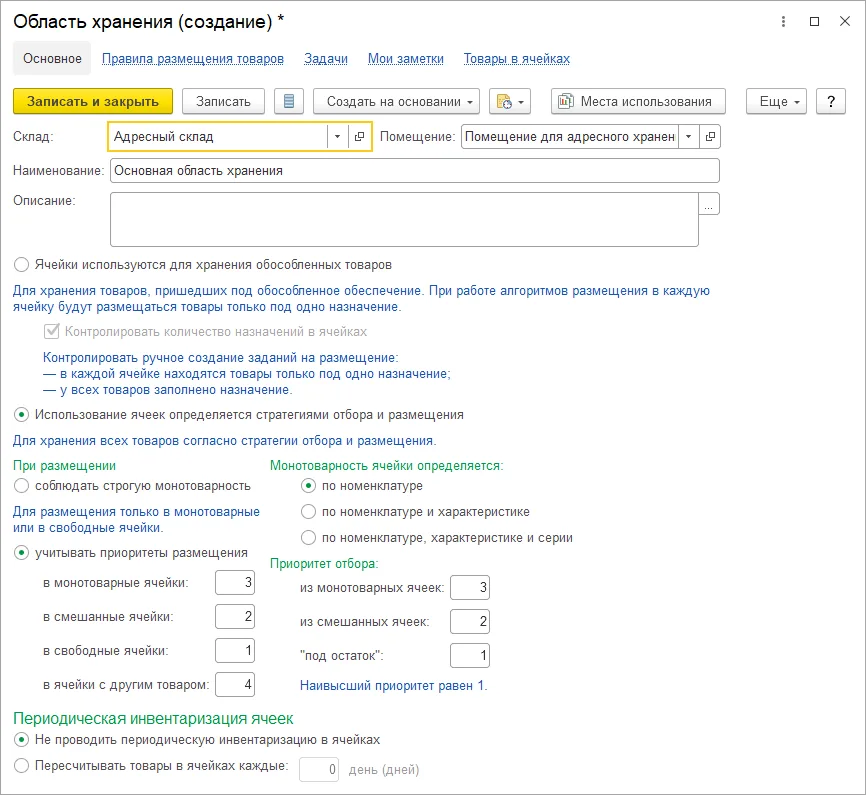Open the Места использования report icon button
This screenshot has width=866, height=795.
point(638,102)
